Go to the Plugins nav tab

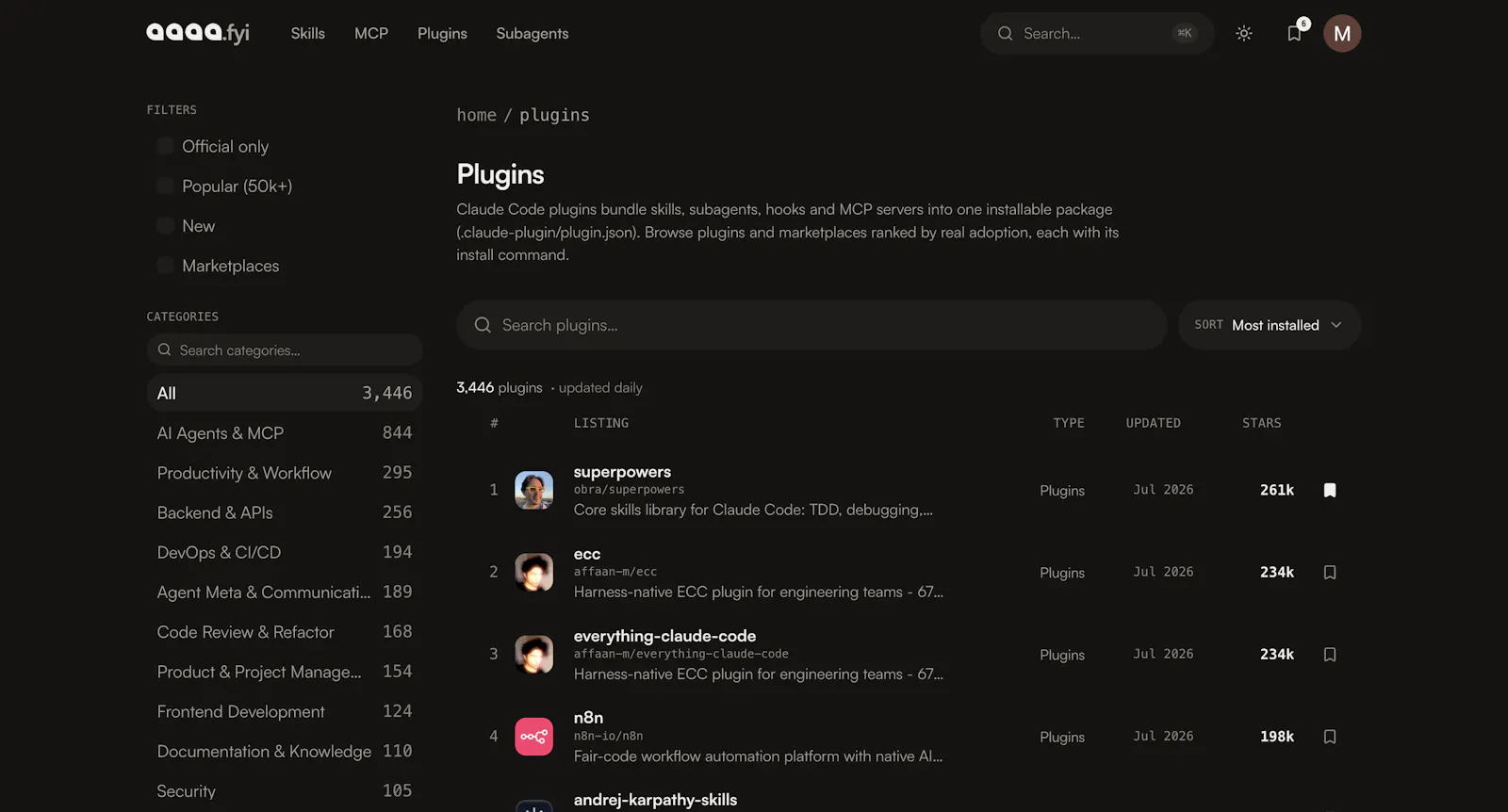pos(442,33)
